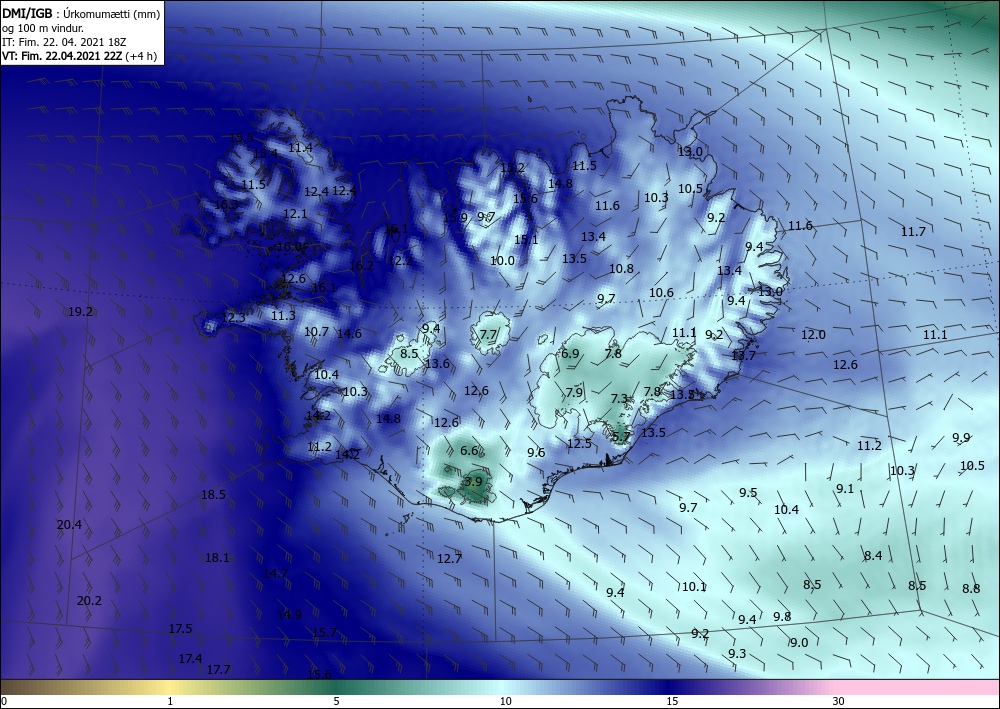1000x709 pixels.
Task: Click the map value 14.7
Action: tap(276, 573)
